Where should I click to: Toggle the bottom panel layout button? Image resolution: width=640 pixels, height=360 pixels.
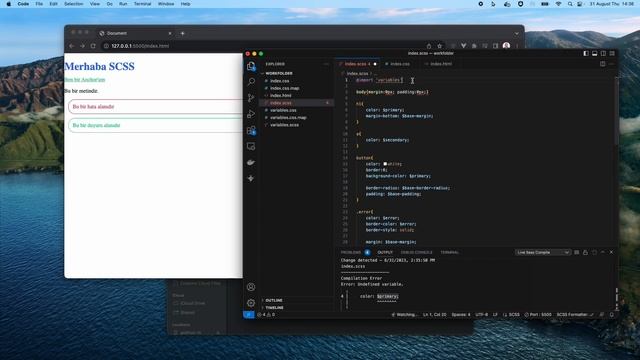(x=594, y=53)
